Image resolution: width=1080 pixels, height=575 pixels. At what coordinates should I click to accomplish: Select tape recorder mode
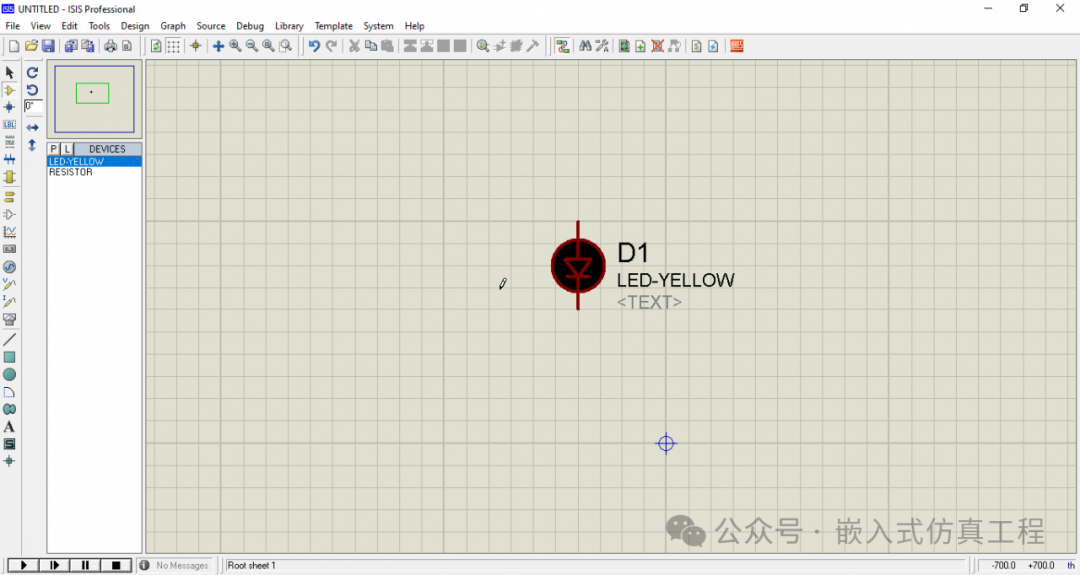(10, 249)
